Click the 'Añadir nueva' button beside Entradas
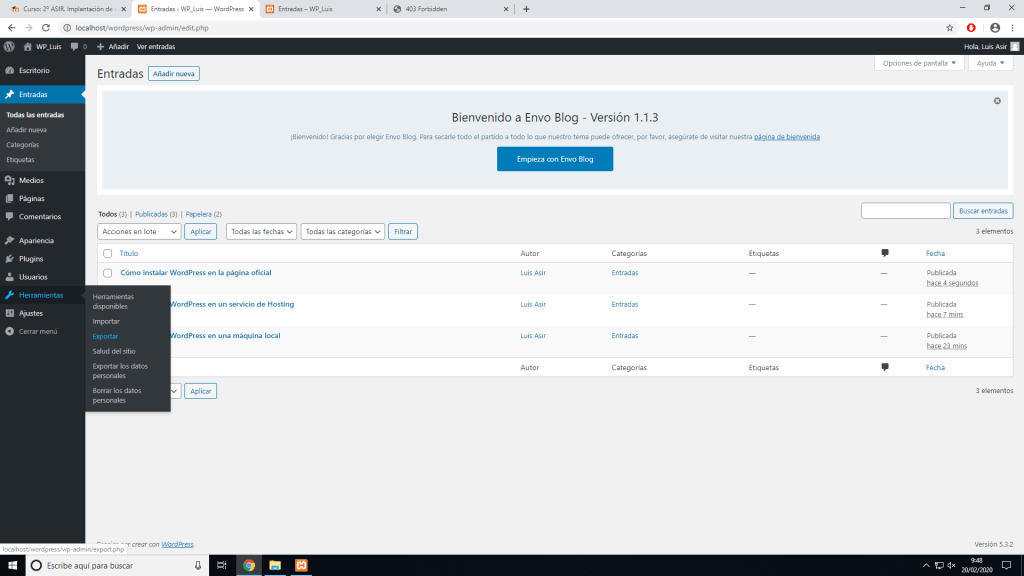This screenshot has width=1024, height=576. (174, 74)
